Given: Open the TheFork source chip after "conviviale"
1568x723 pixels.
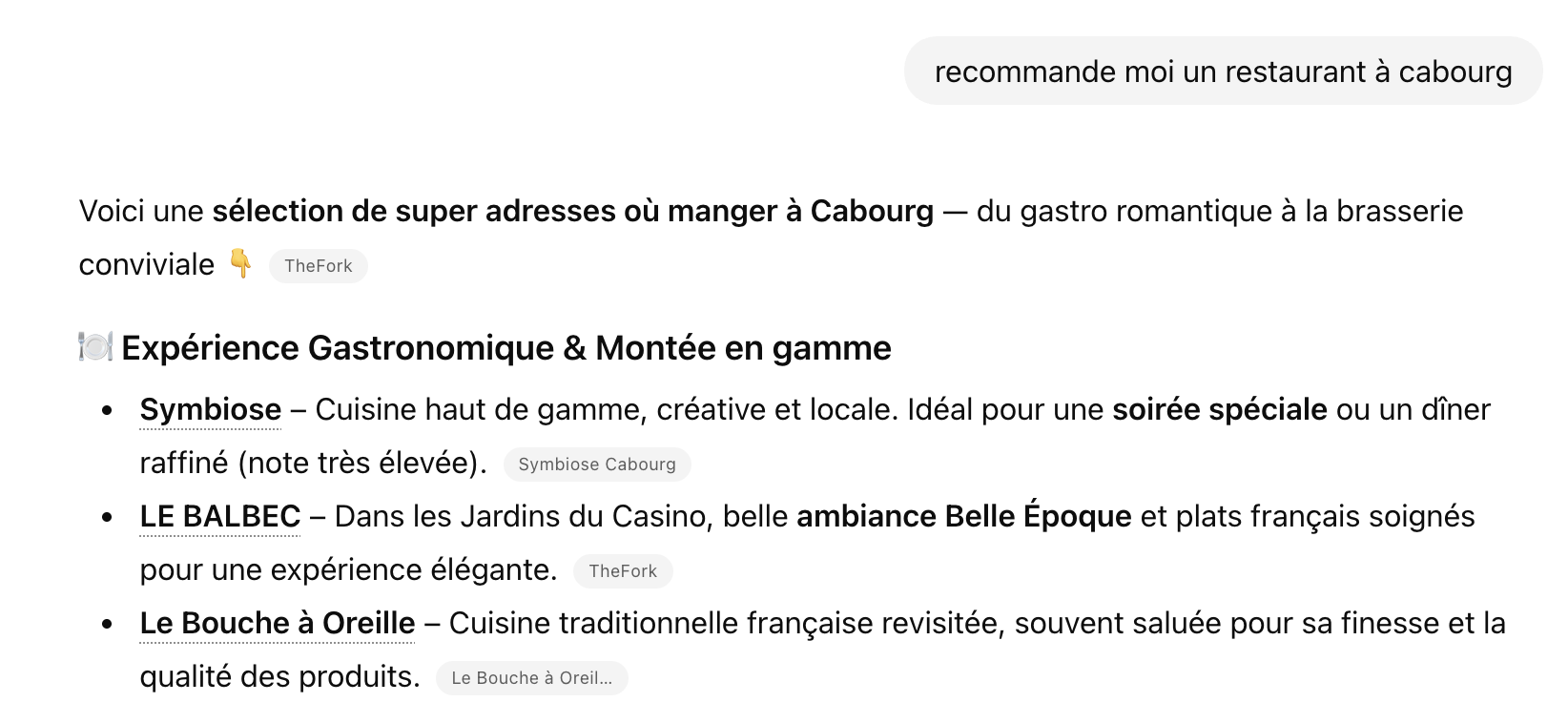Looking at the screenshot, I should click(x=319, y=266).
